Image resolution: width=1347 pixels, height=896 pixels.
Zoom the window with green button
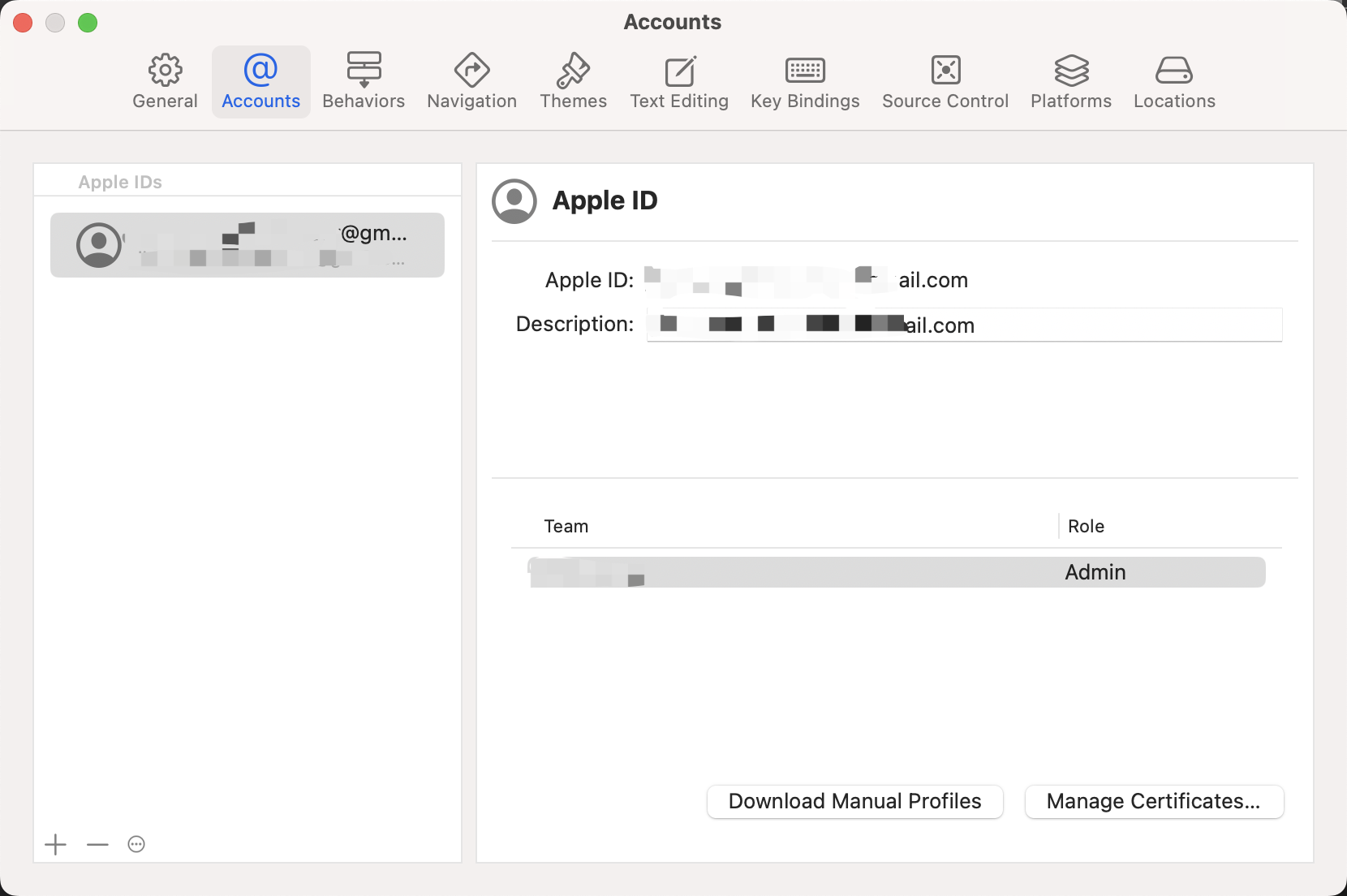88,23
